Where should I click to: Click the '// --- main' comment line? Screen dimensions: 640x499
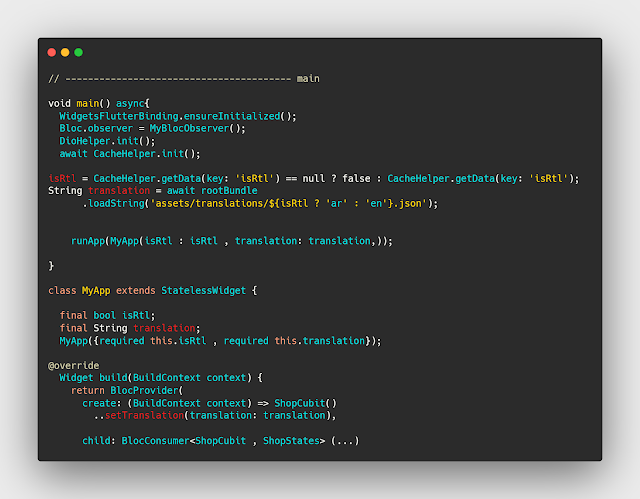184,78
